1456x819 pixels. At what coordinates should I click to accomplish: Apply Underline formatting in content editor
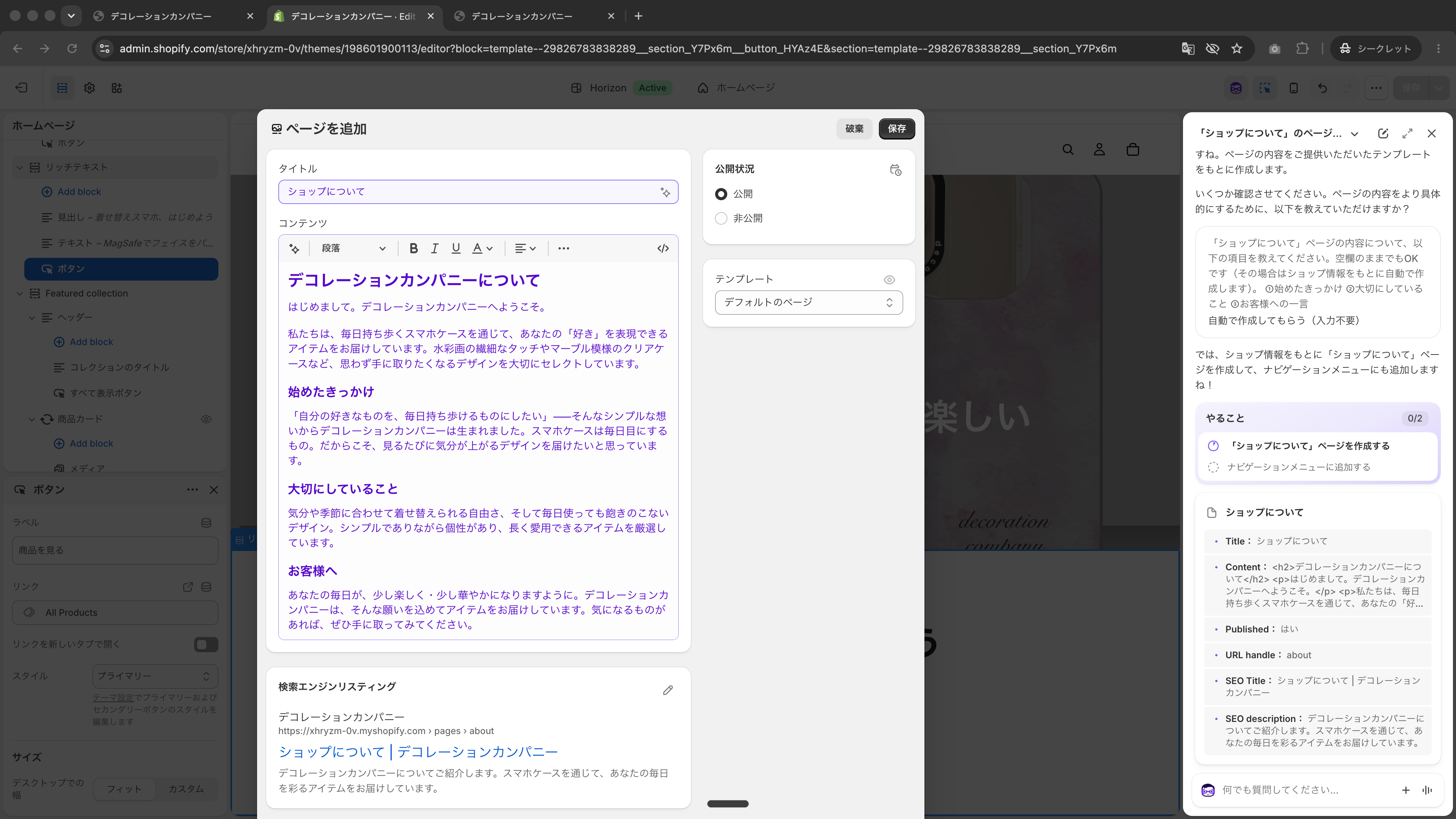pos(455,248)
